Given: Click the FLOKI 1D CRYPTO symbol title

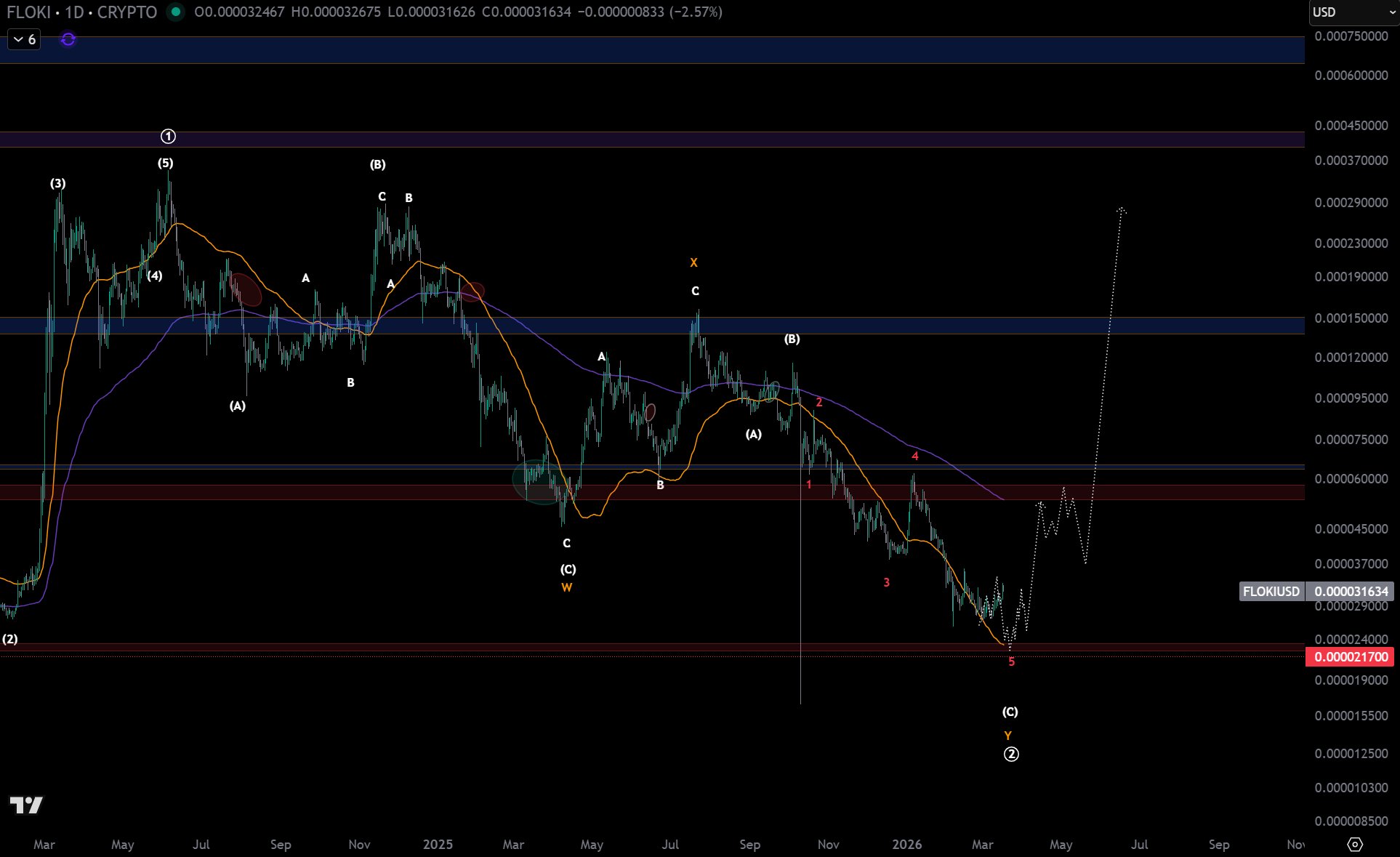Looking at the screenshot, I should pos(81,12).
